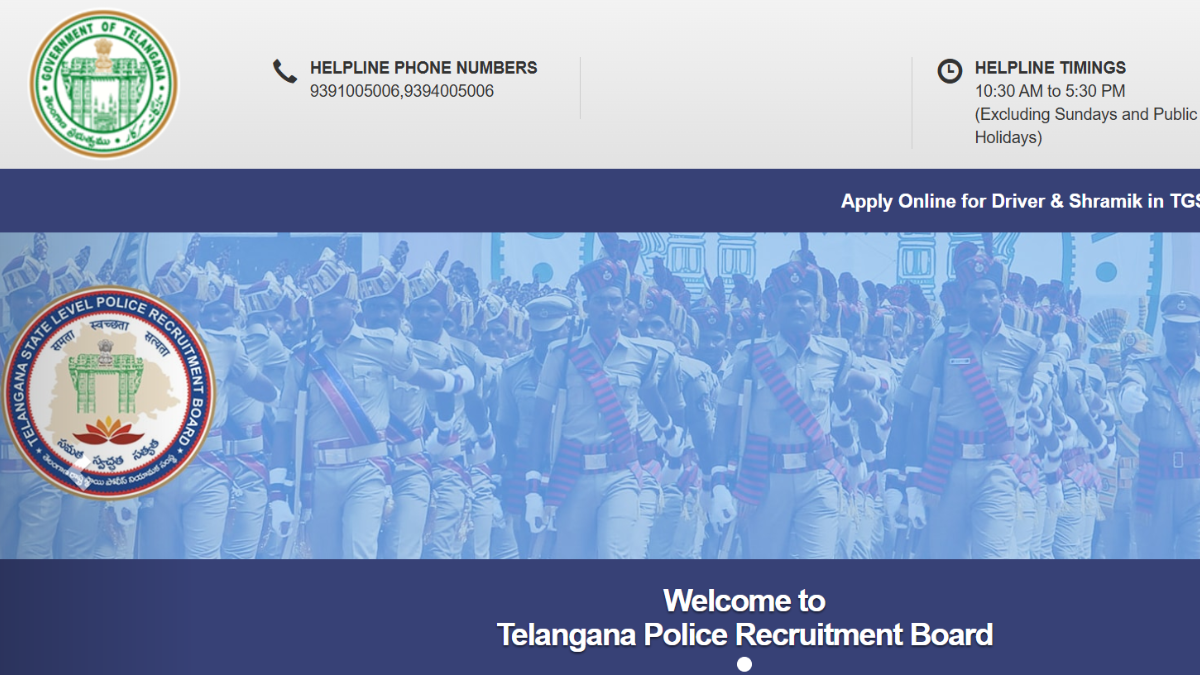Click the Telugu text on the Telangana emblem
1200x675 pixels.
point(104,140)
